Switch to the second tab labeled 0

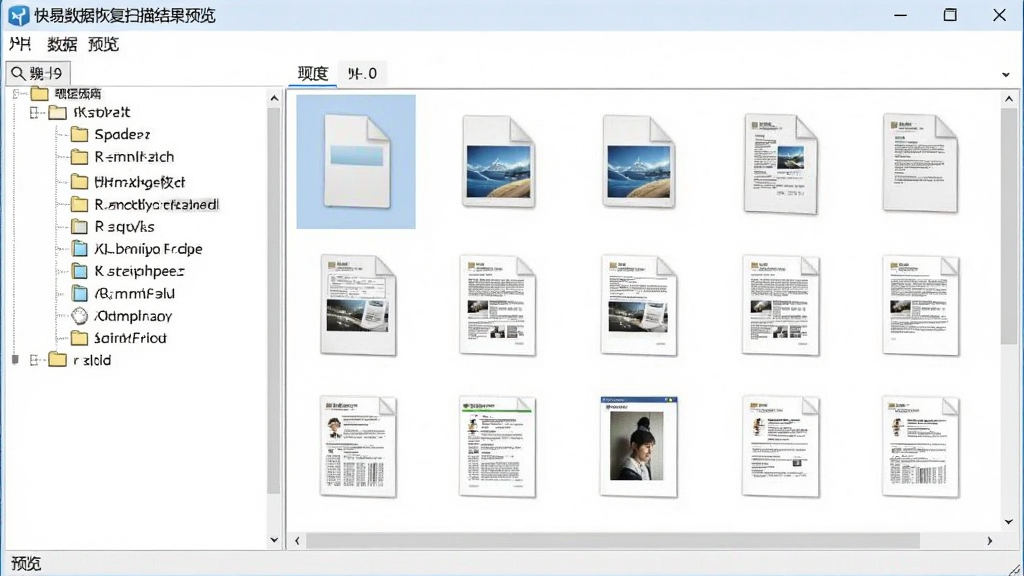point(362,73)
